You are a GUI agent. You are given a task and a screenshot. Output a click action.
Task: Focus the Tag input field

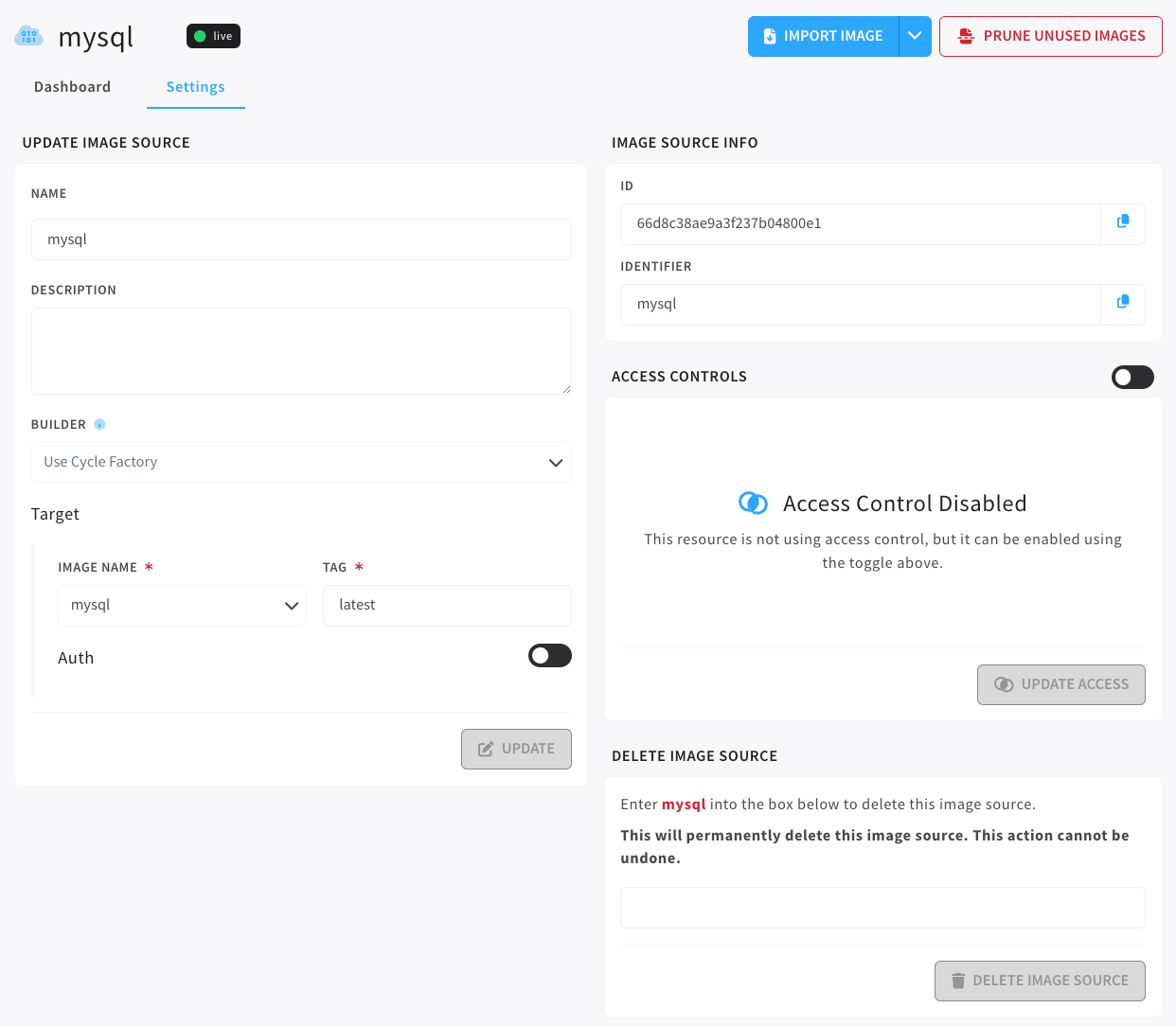447,605
